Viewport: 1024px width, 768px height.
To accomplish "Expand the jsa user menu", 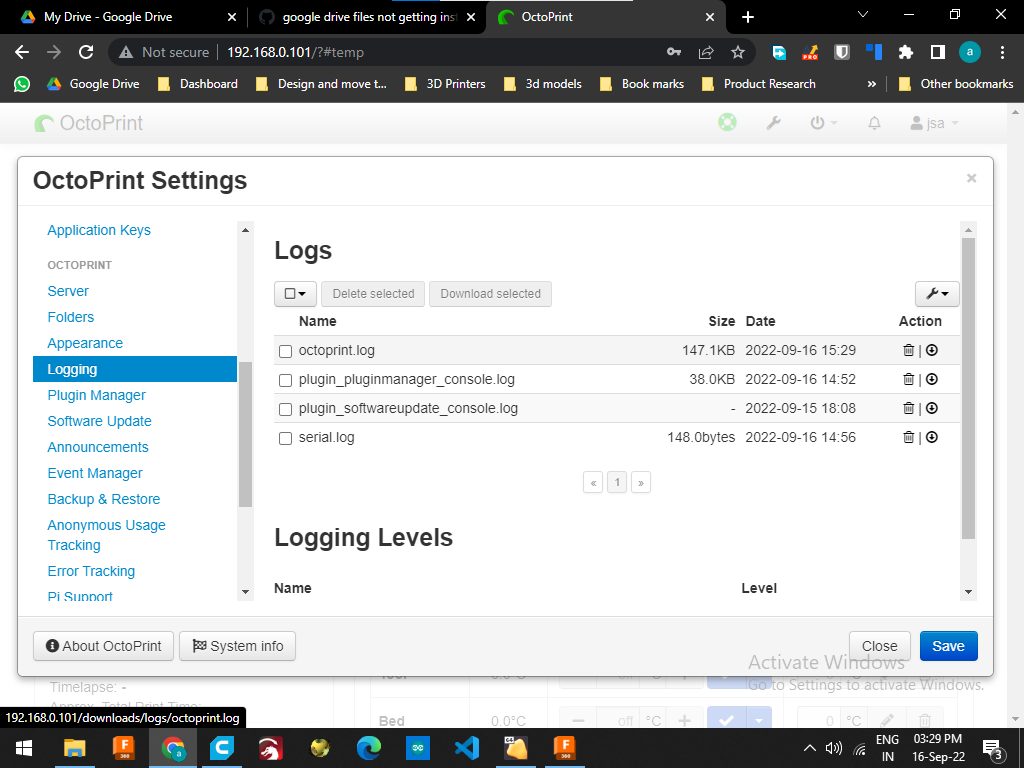I will coord(935,122).
